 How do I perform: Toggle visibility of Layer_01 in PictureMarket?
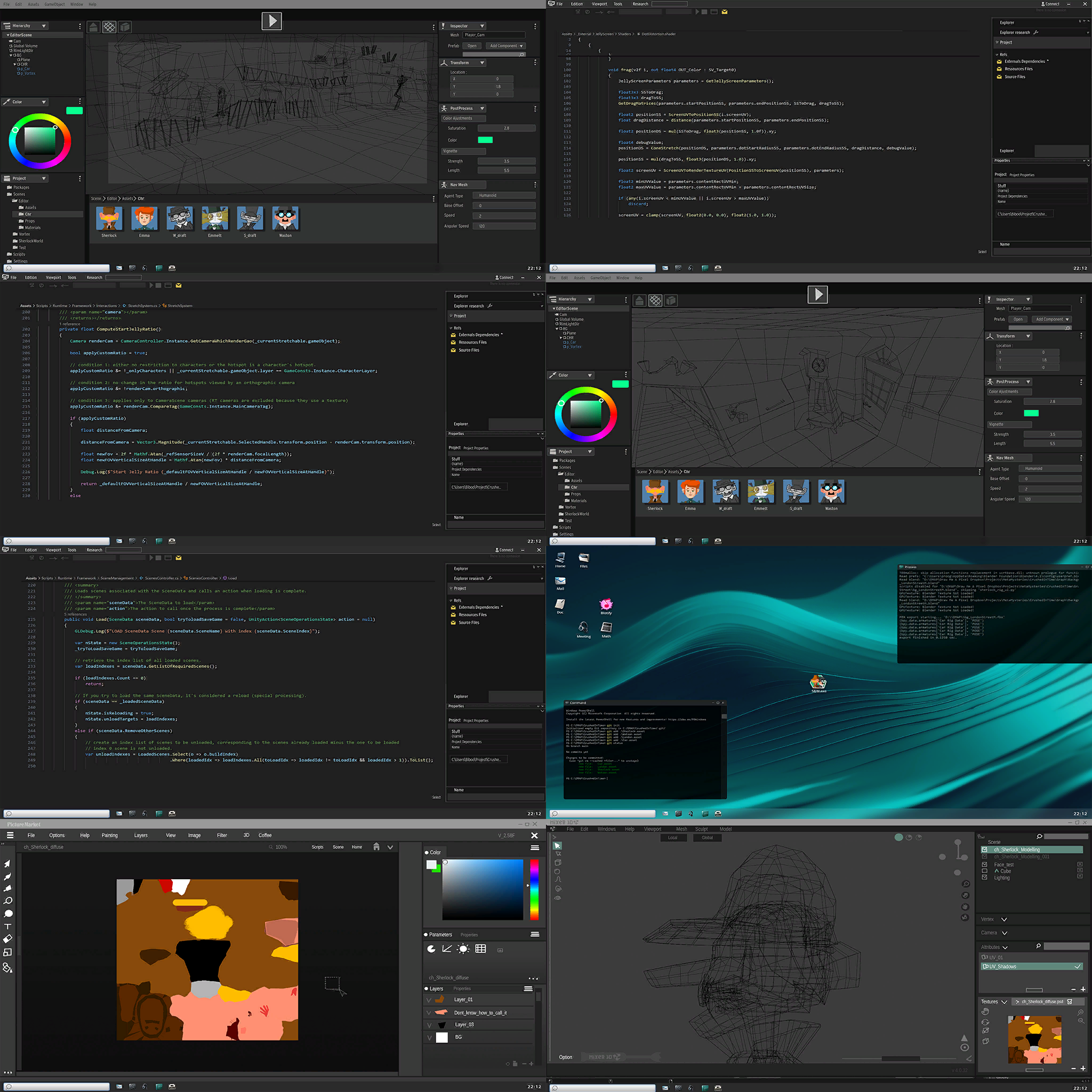429,999
